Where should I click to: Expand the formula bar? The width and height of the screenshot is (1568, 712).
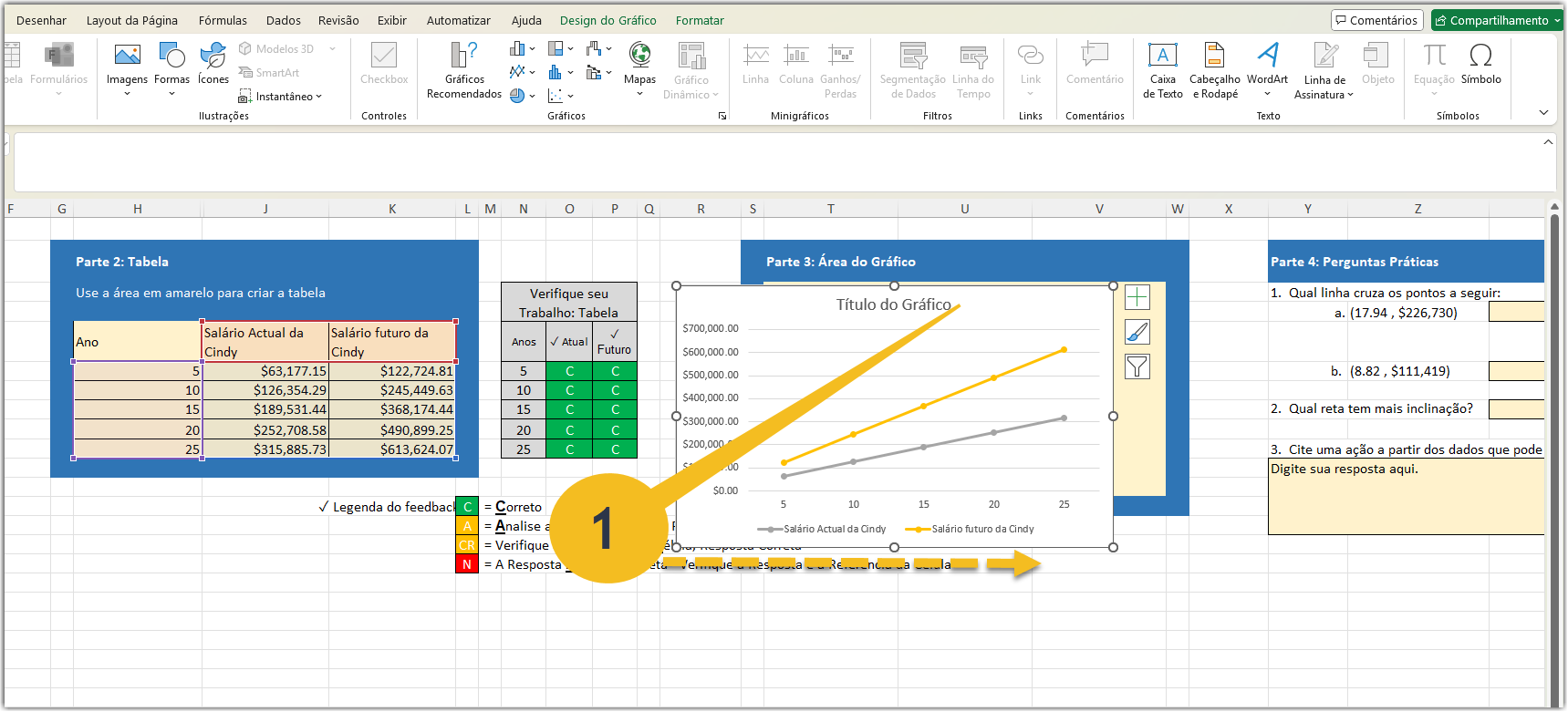(1548, 142)
